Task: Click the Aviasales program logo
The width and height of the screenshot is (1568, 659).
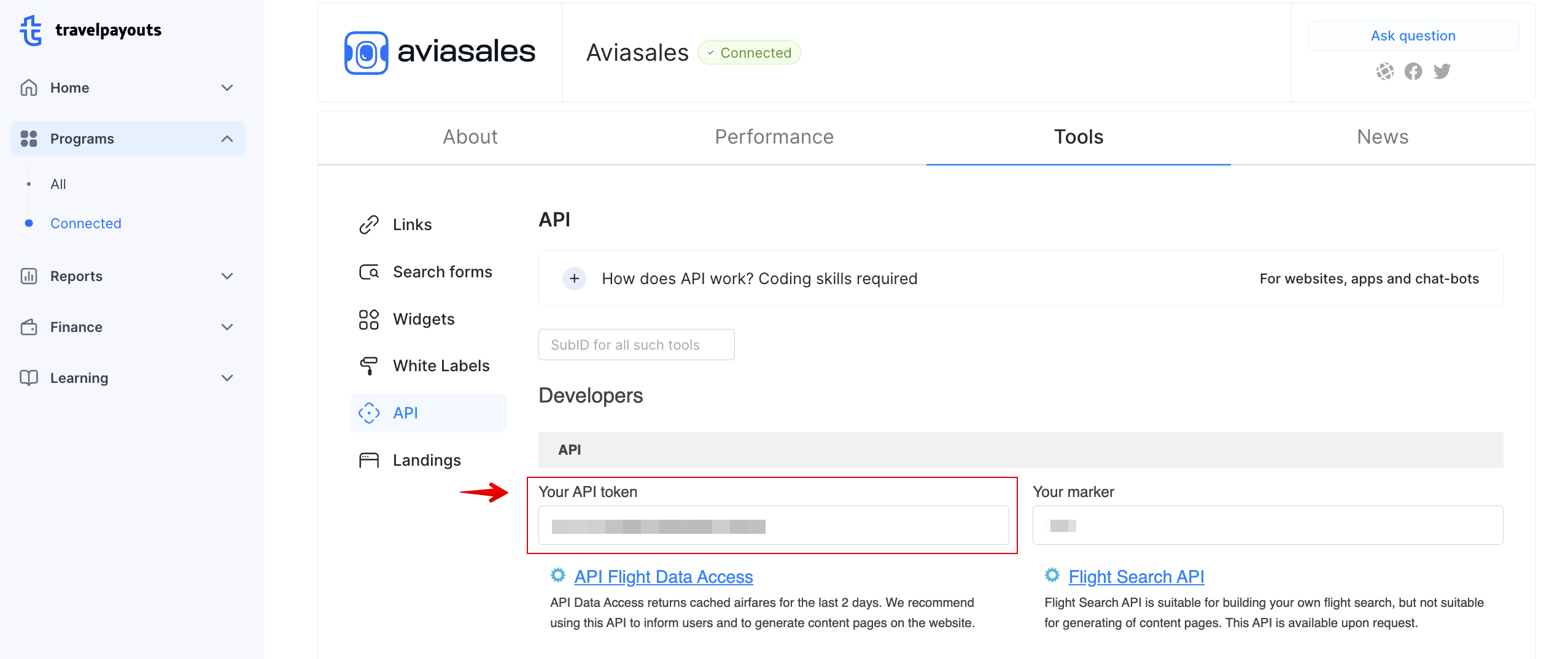Action: click(366, 52)
